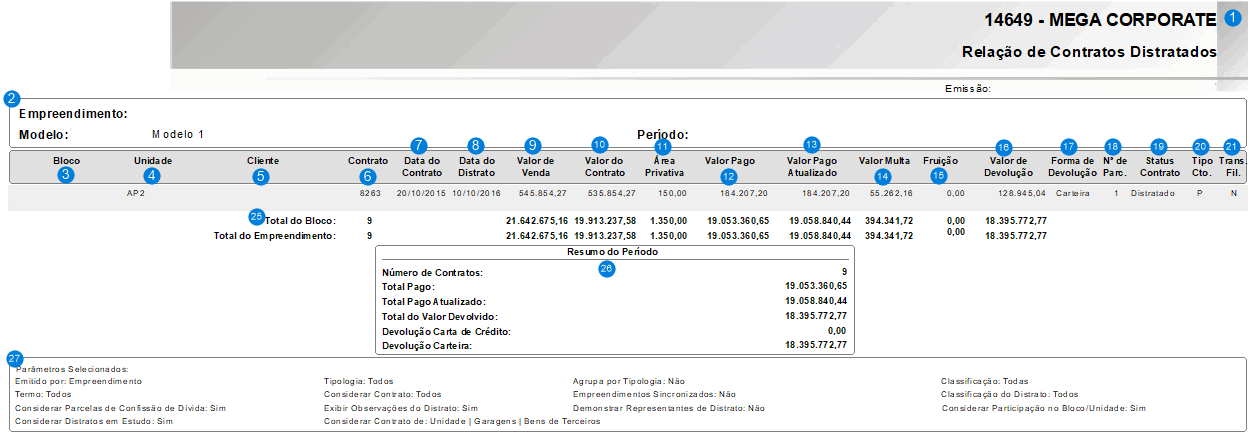Click 'Classificação do Distrato: Todos' parameter
This screenshot has width=1254, height=444.
pos(1010,394)
